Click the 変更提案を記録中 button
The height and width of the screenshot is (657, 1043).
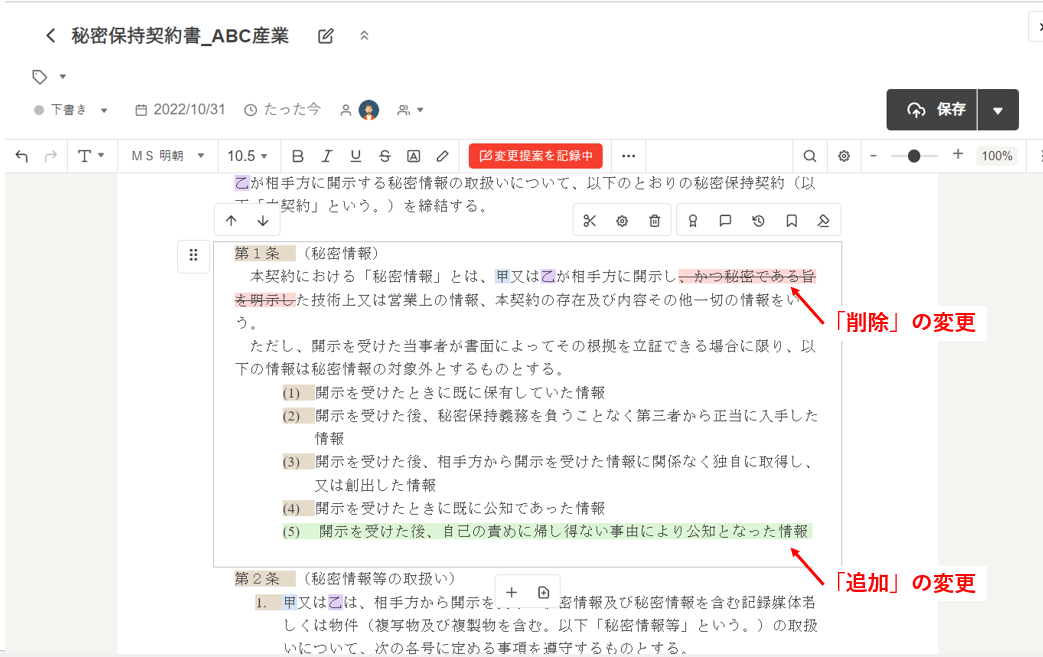(x=535, y=156)
